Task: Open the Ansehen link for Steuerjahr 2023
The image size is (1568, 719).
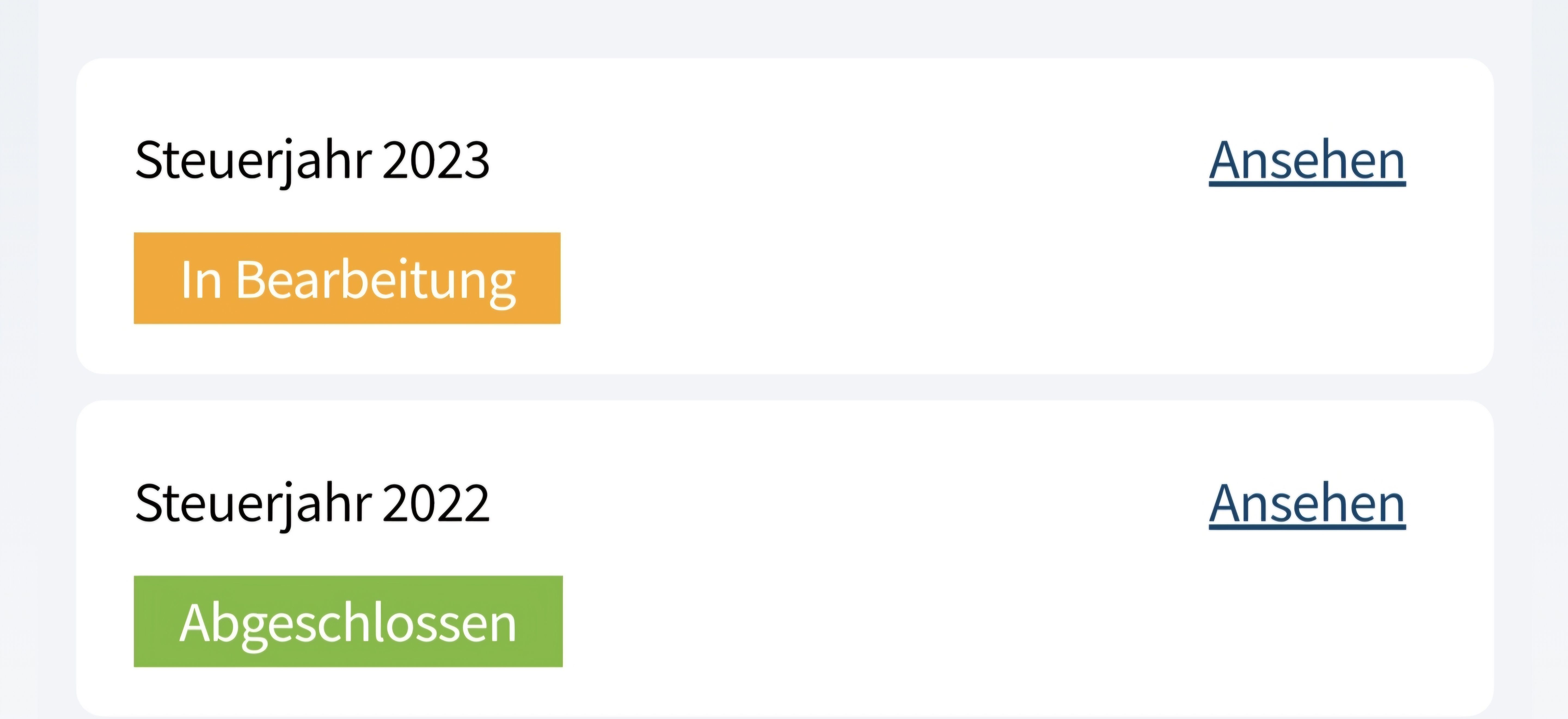Action: click(1307, 160)
